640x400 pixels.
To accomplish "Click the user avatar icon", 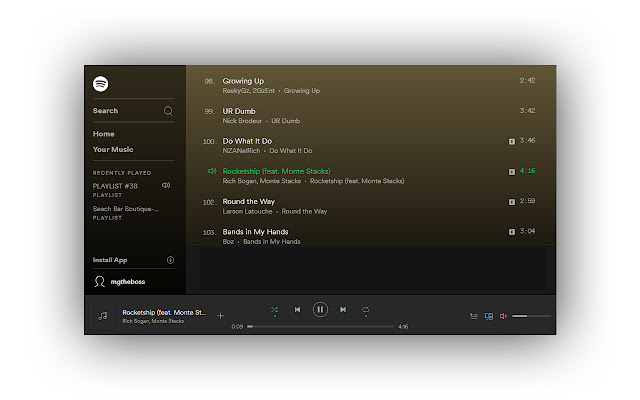I will [x=100, y=282].
